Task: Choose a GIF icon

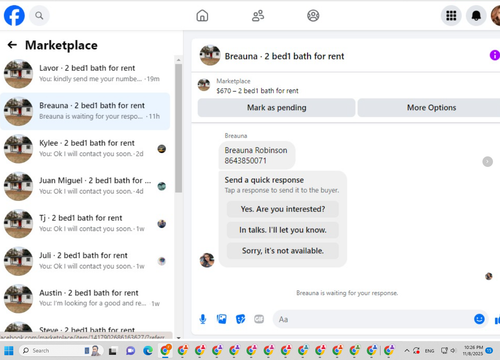Action: click(x=259, y=319)
